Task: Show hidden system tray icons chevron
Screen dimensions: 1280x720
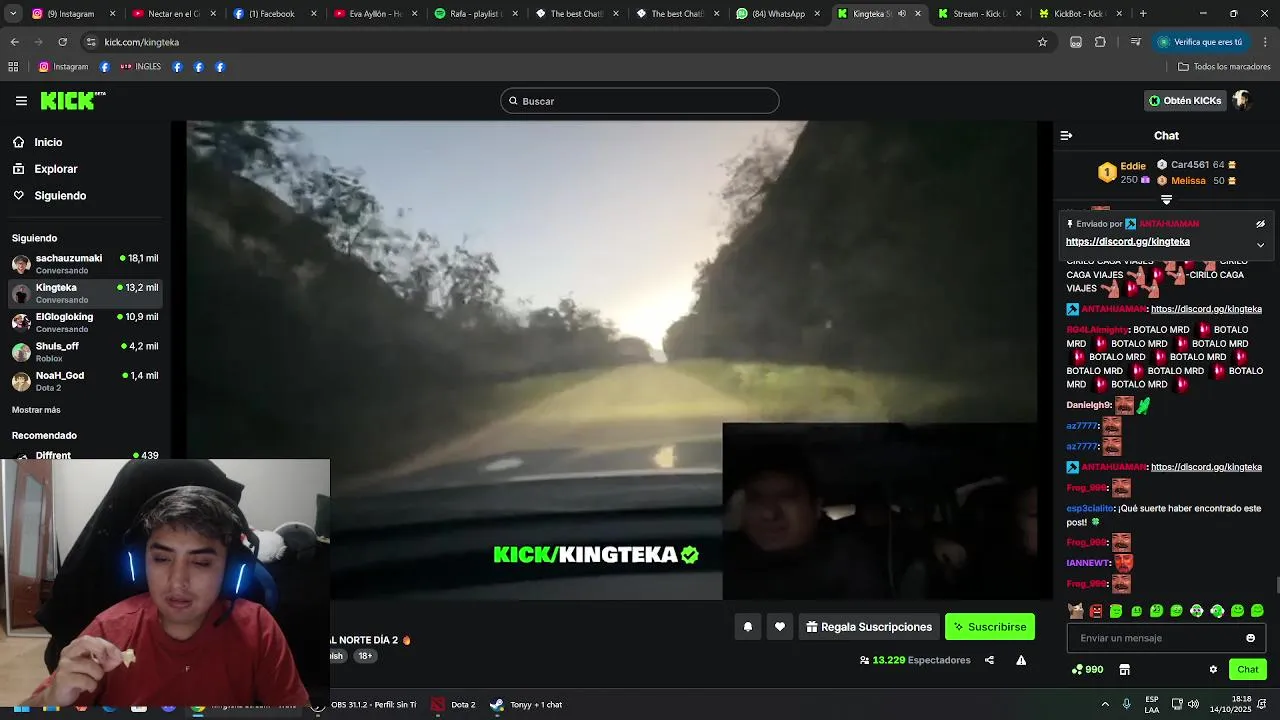Action: pos(1105,705)
